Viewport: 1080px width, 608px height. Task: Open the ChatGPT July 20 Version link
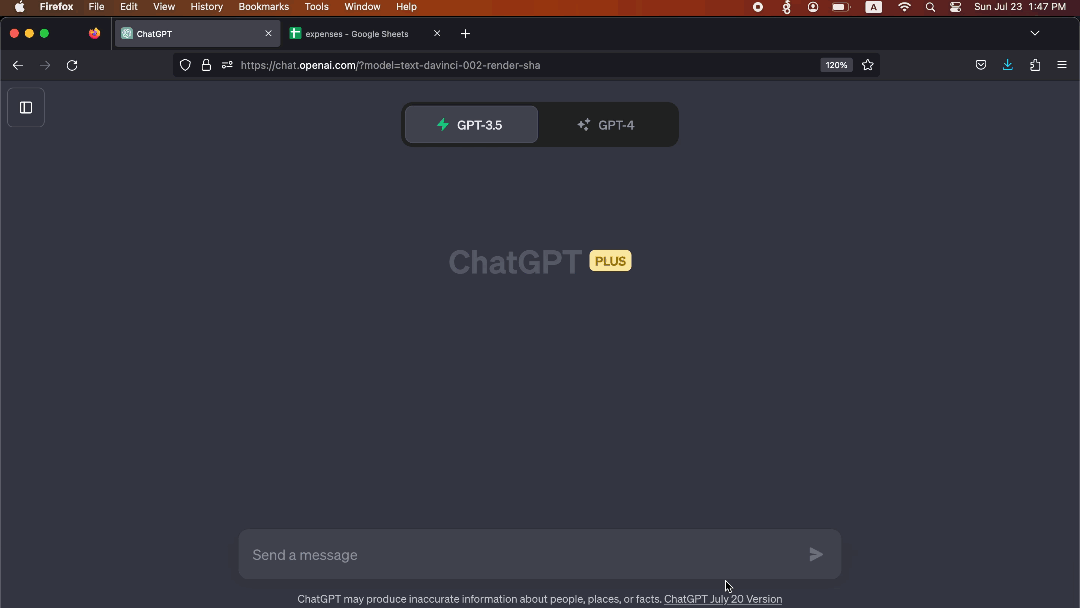pos(723,599)
